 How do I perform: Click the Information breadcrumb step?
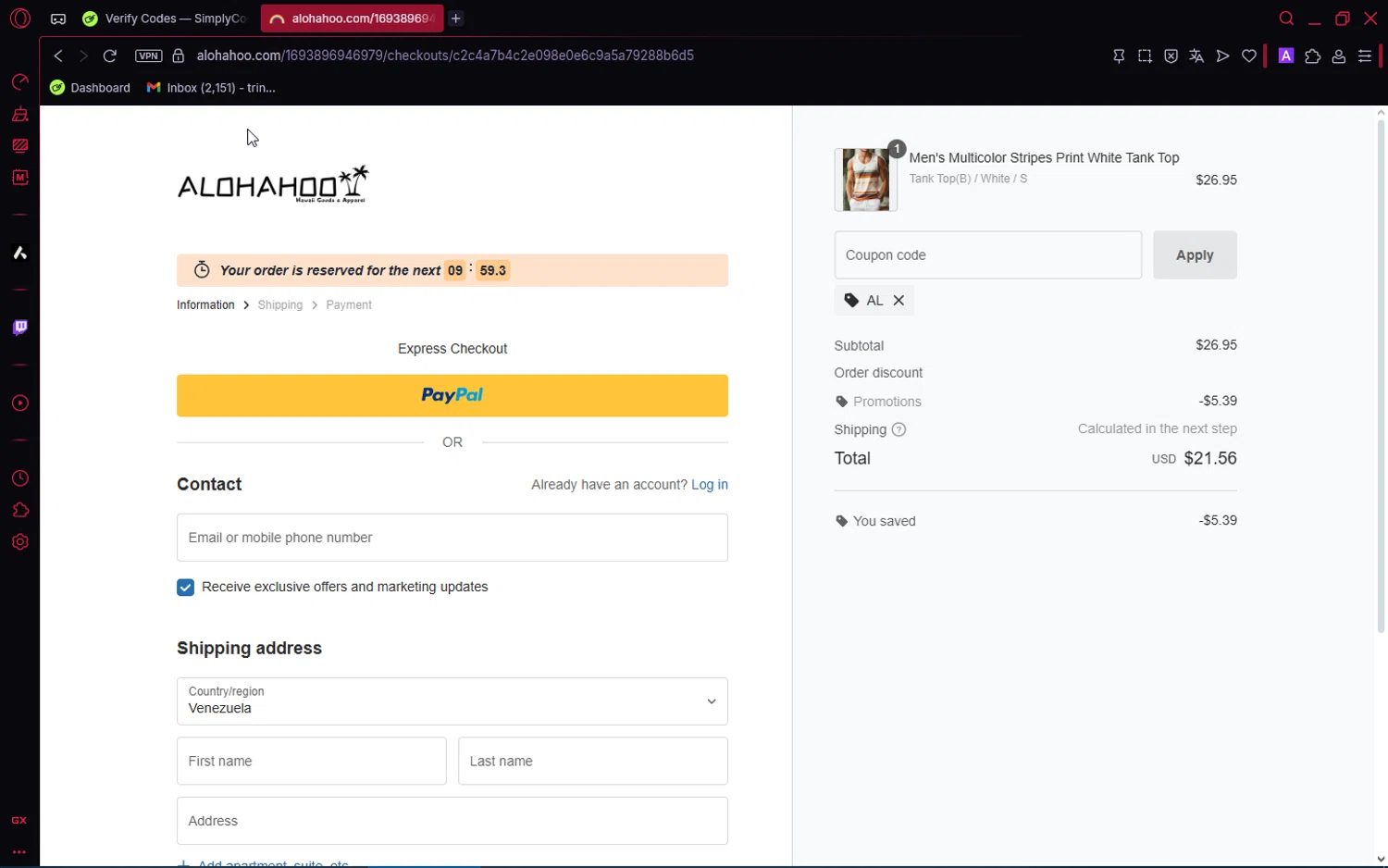click(205, 304)
